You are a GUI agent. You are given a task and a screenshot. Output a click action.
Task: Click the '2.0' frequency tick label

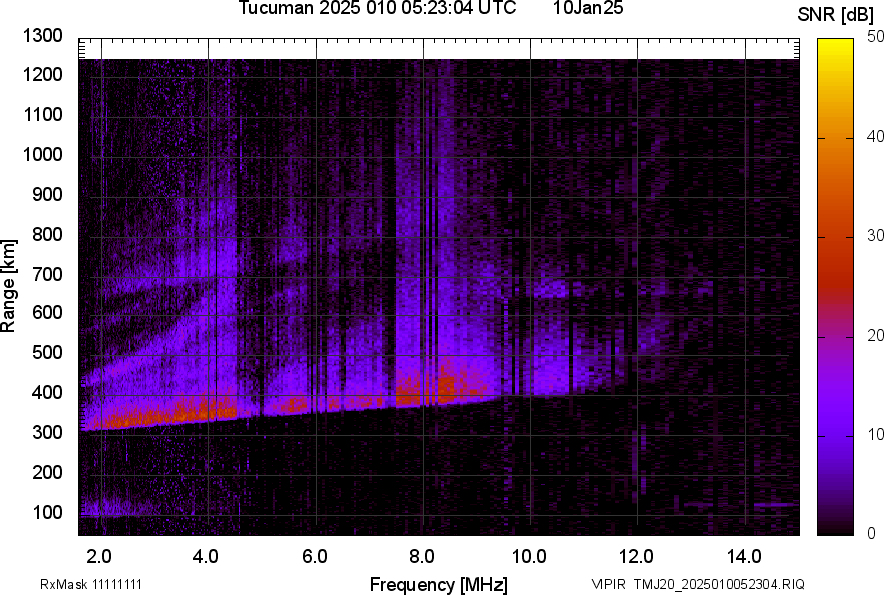pyautogui.click(x=99, y=556)
